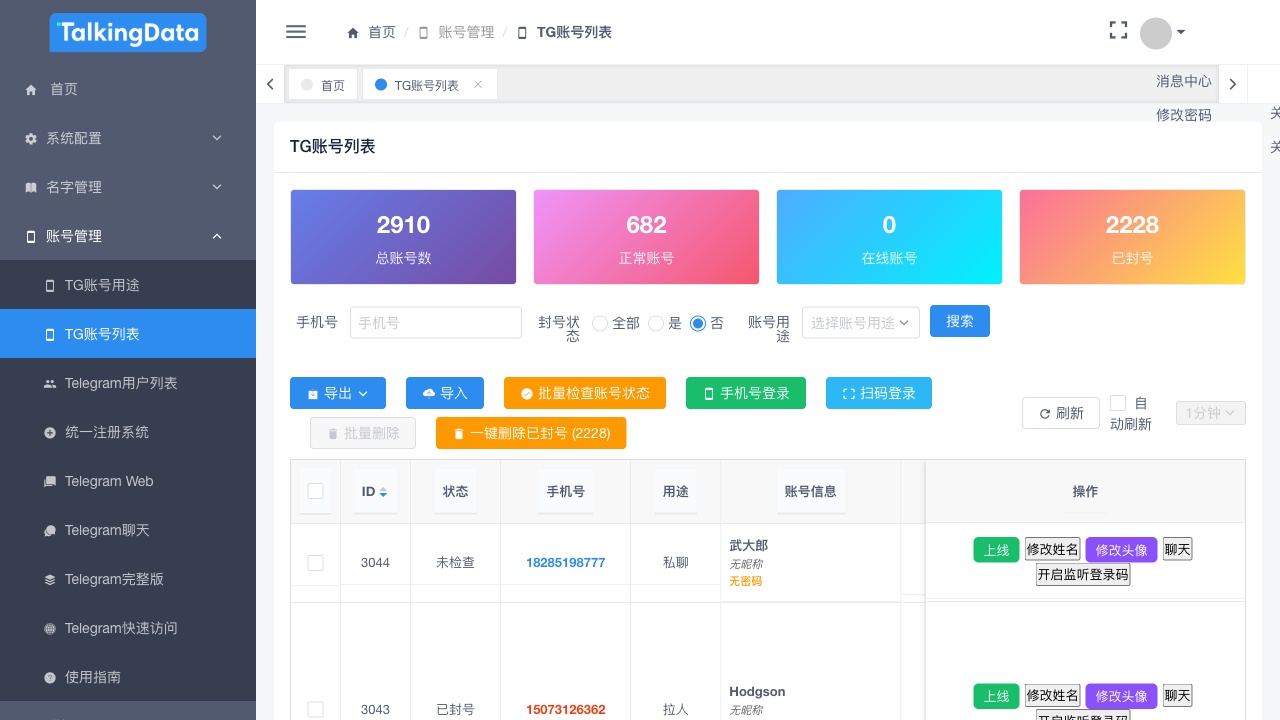The width and height of the screenshot is (1280, 720).
Task: Click the 搜索 button
Action: 959,321
